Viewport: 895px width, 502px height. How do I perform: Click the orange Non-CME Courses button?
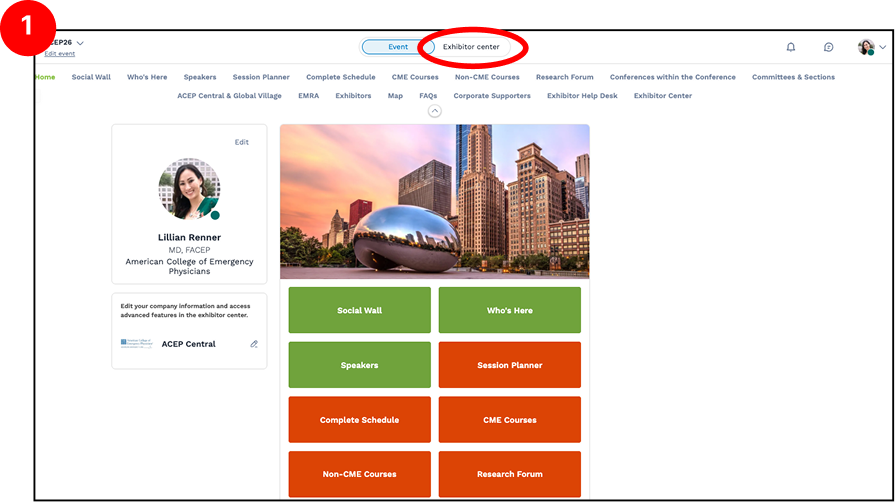tap(360, 474)
